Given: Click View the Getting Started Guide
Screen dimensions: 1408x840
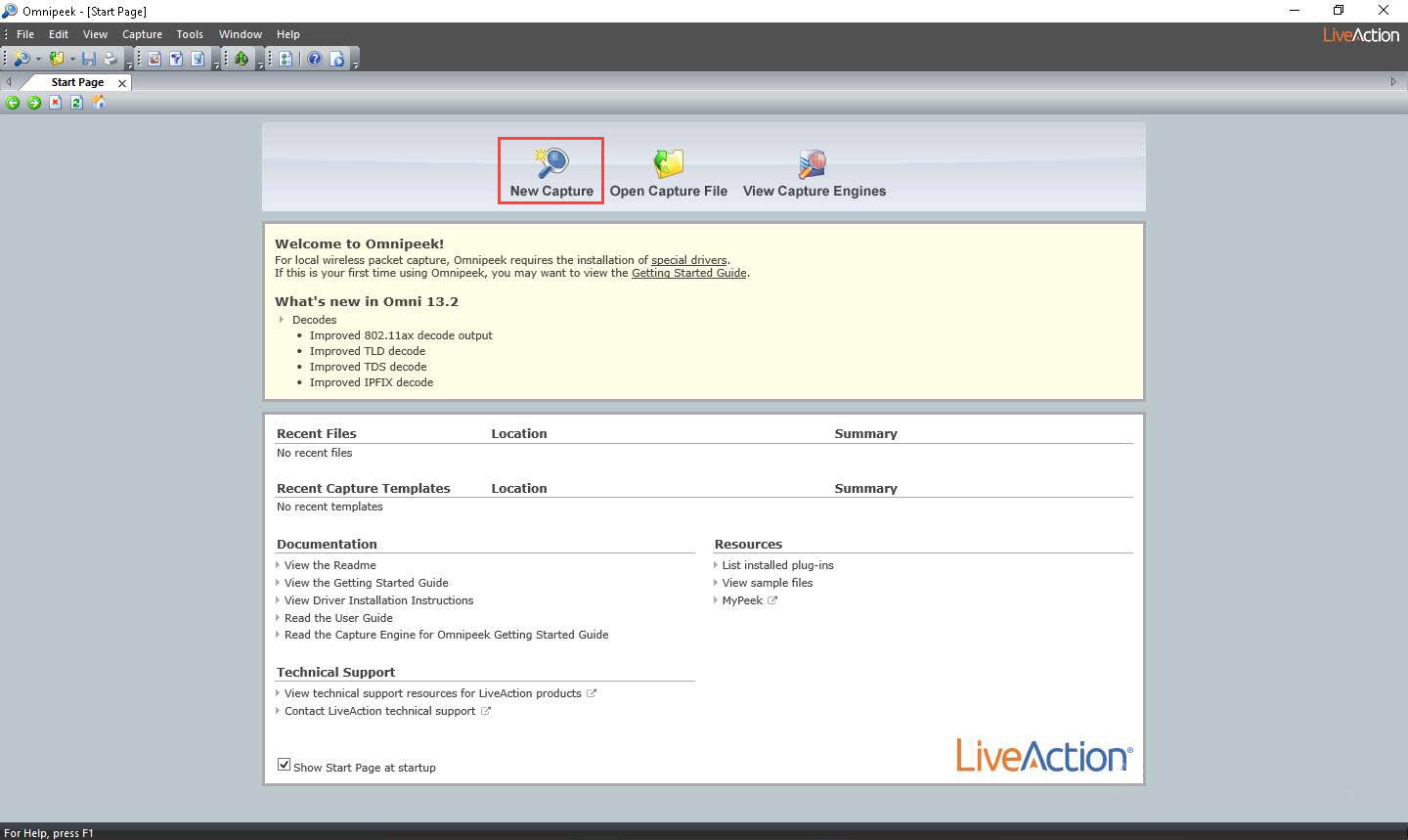Looking at the screenshot, I should (x=367, y=583).
